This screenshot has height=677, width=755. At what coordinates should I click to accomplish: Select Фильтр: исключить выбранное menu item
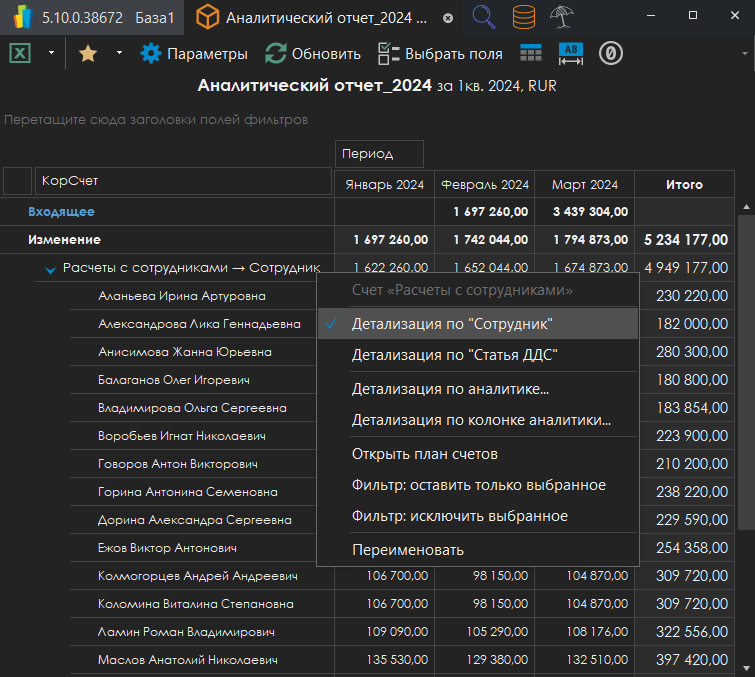(460, 516)
